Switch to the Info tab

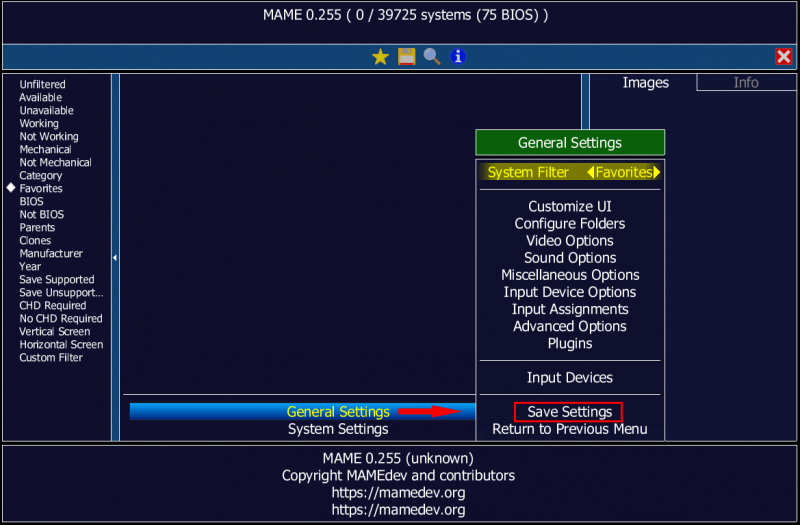tap(746, 83)
